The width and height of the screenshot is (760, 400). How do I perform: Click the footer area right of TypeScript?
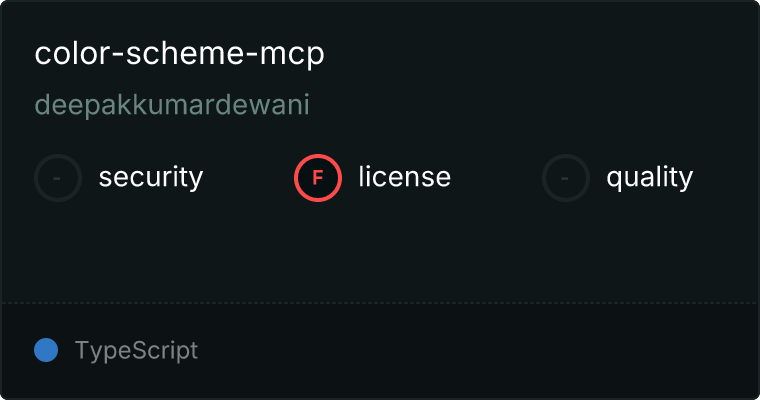tap(477, 351)
